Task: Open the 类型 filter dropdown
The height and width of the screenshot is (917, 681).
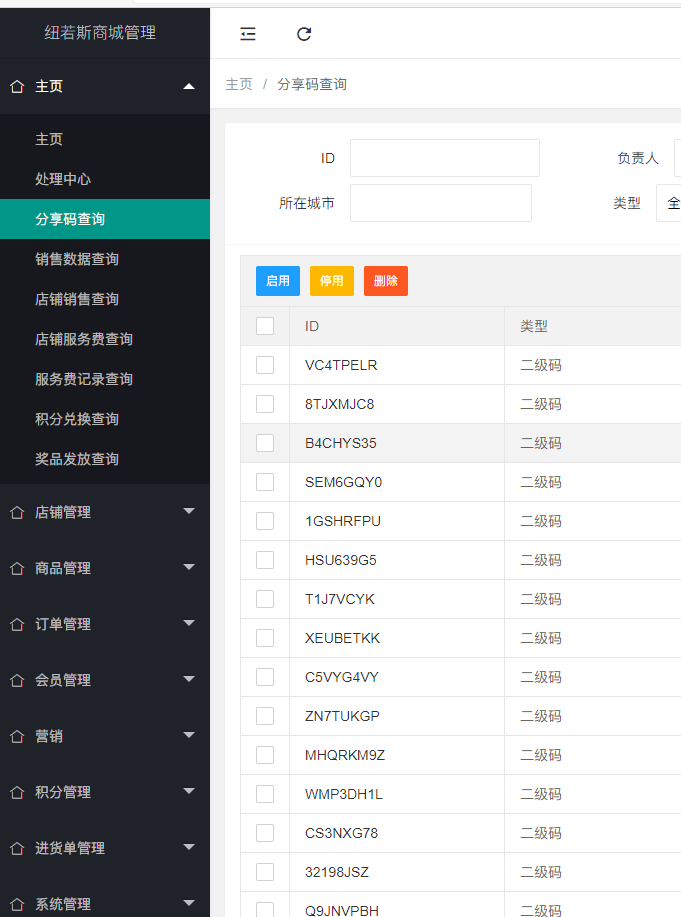Action: click(x=669, y=203)
